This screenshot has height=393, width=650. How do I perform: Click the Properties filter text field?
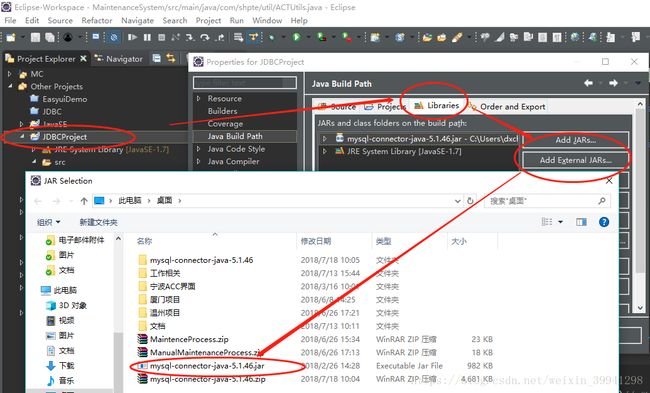245,83
